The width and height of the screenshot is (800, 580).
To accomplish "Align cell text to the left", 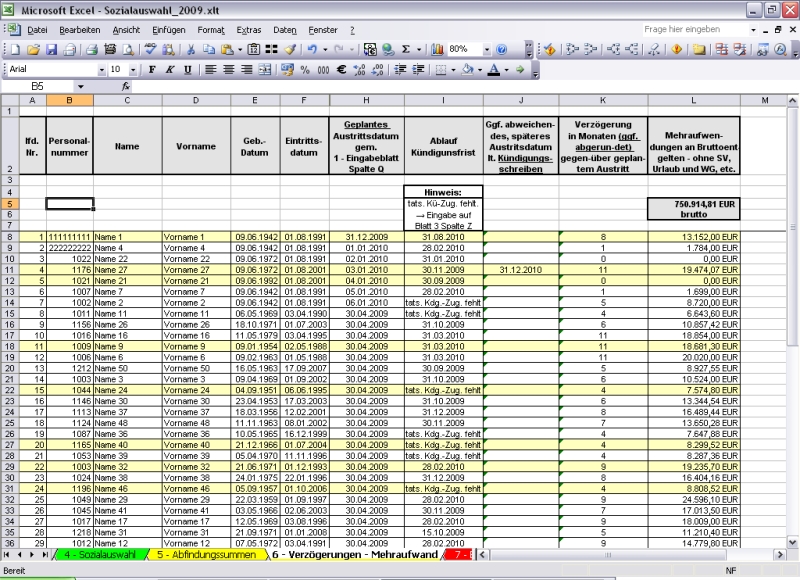I will coord(210,70).
